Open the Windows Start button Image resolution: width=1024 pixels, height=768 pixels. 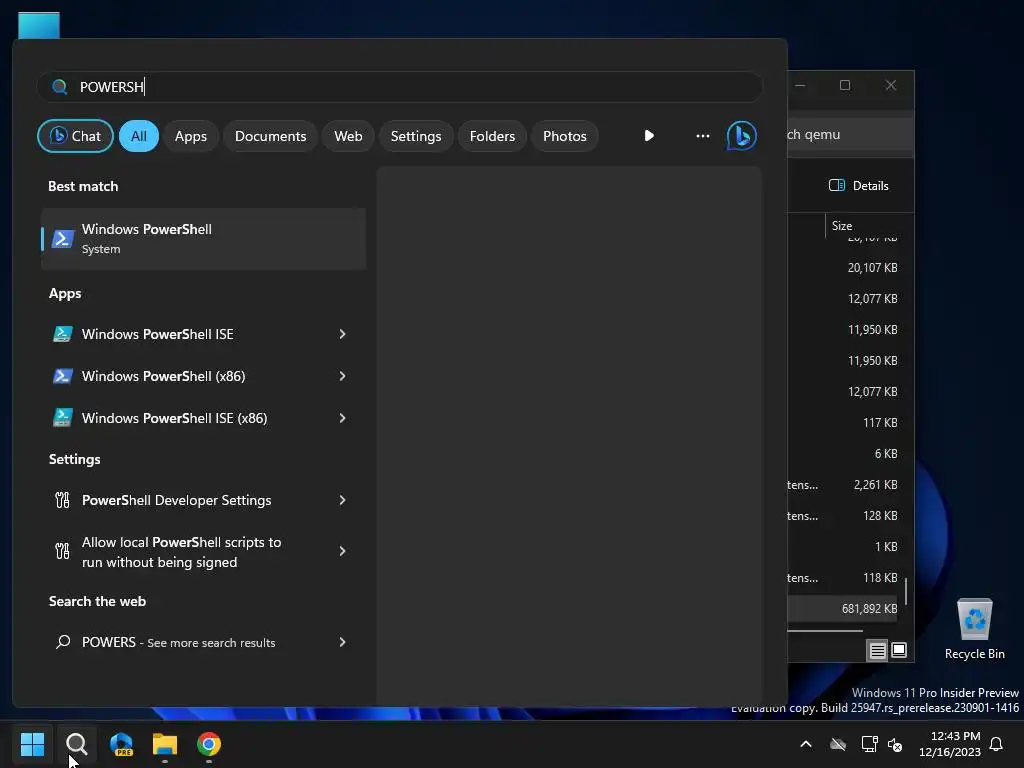coord(32,744)
